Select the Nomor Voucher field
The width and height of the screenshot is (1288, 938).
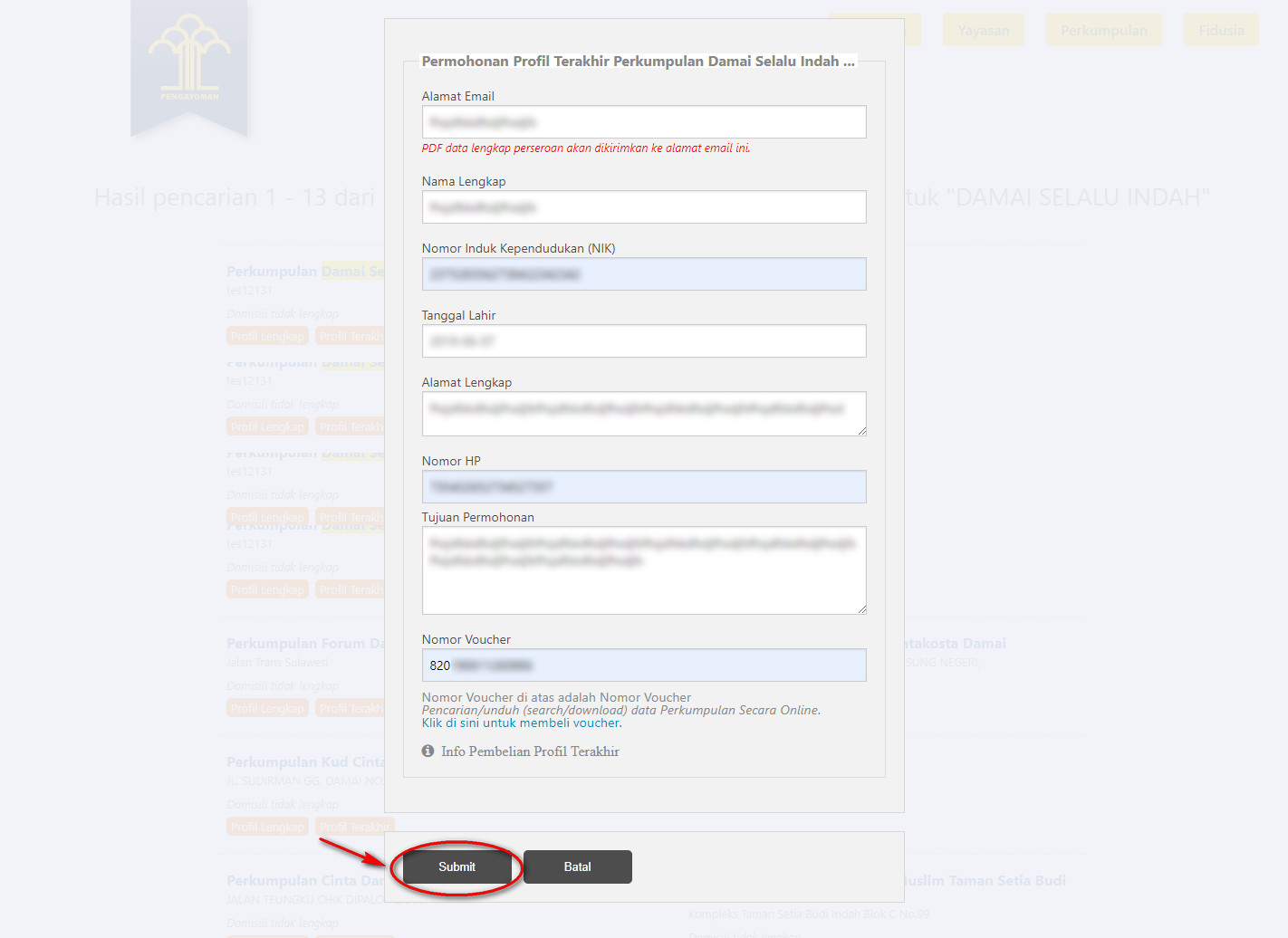click(643, 665)
